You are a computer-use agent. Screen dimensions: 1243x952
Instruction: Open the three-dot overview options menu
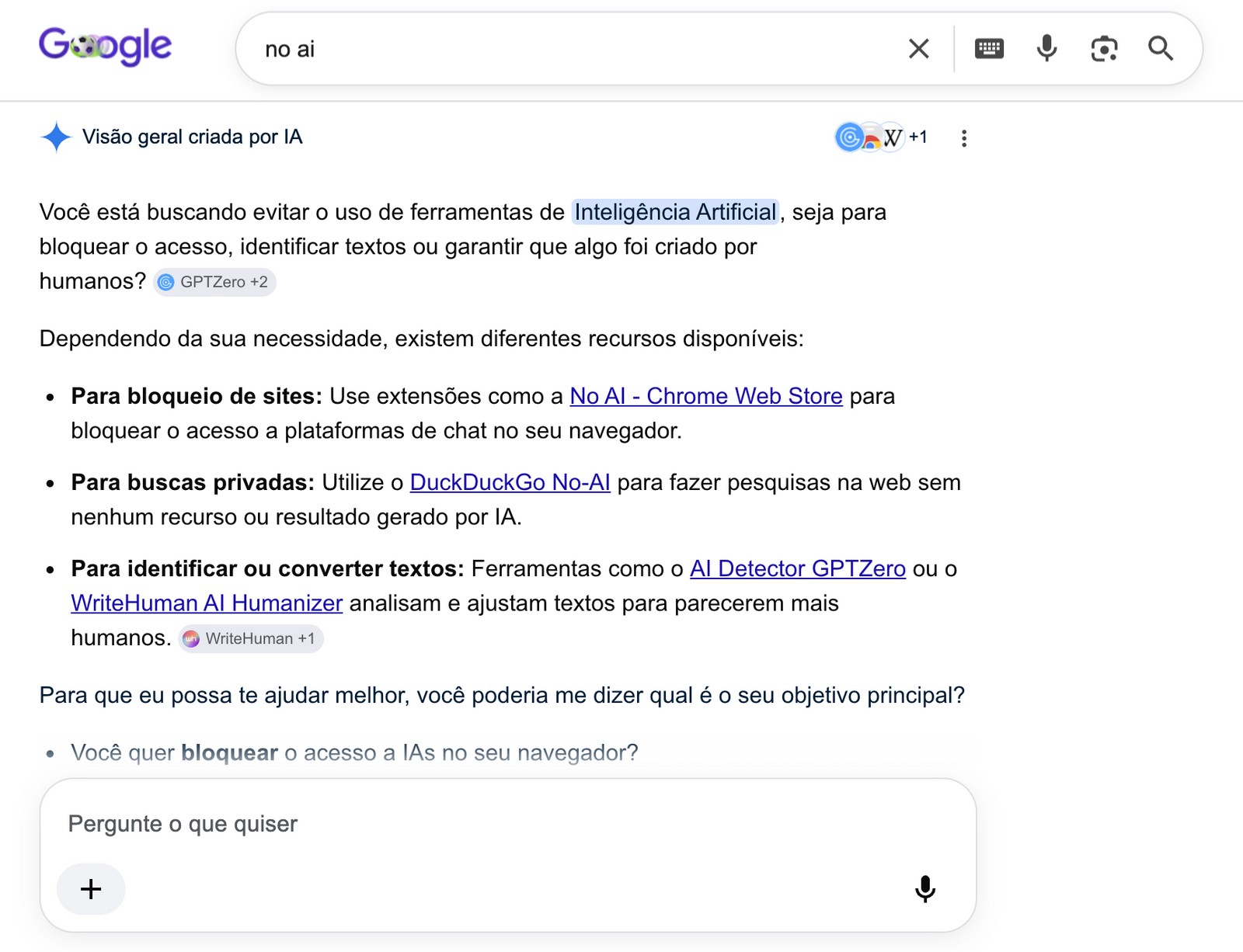pos(963,138)
